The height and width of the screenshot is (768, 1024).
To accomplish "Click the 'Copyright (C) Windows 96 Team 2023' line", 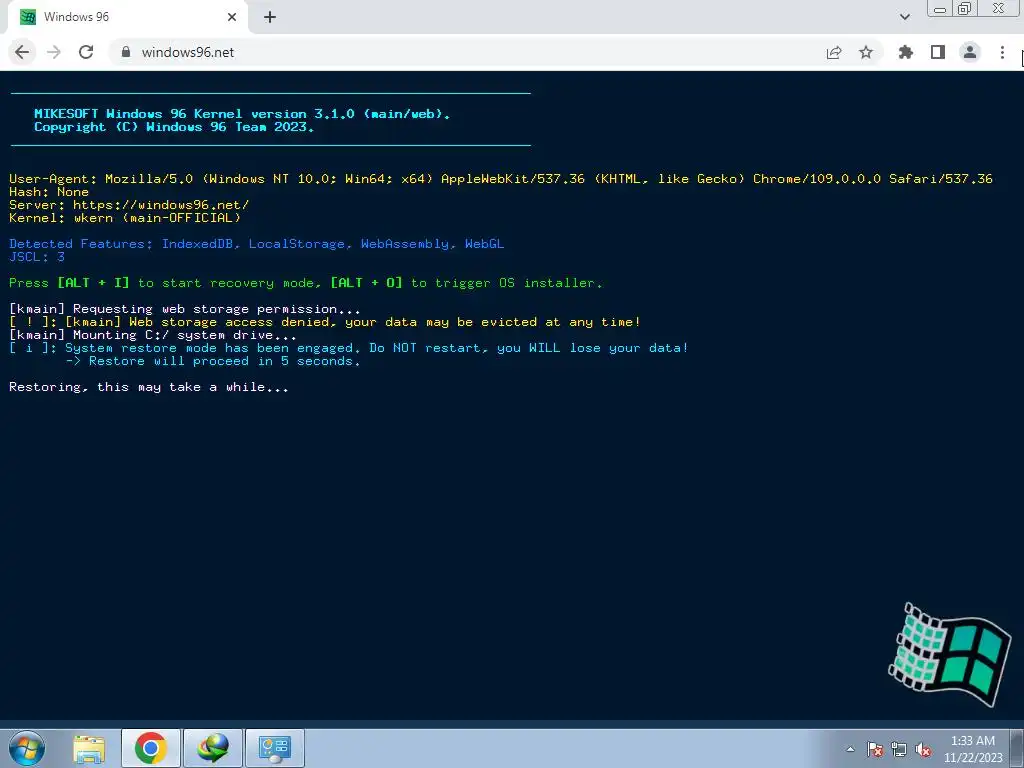I will tap(174, 127).
